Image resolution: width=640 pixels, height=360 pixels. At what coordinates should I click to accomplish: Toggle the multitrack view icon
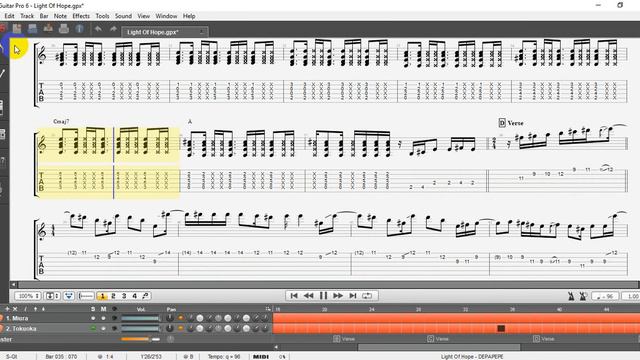click(69, 296)
